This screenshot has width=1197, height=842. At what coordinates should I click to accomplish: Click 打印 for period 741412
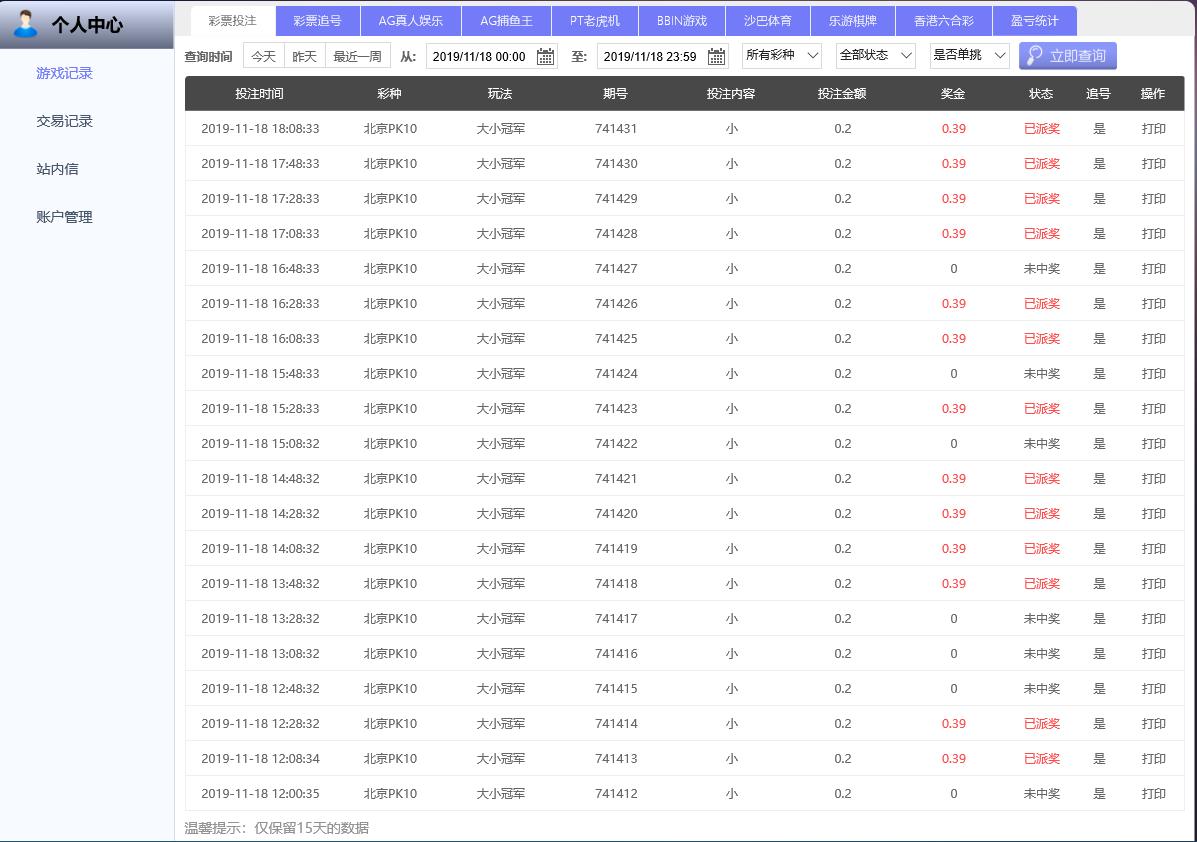(1153, 794)
